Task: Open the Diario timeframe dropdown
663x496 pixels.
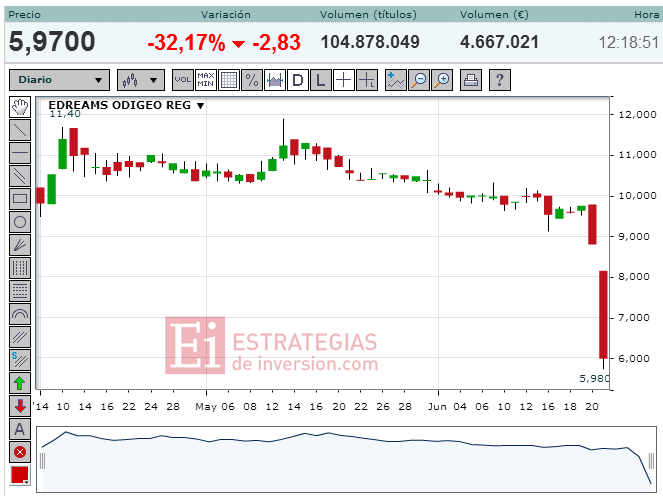Action: click(x=59, y=80)
